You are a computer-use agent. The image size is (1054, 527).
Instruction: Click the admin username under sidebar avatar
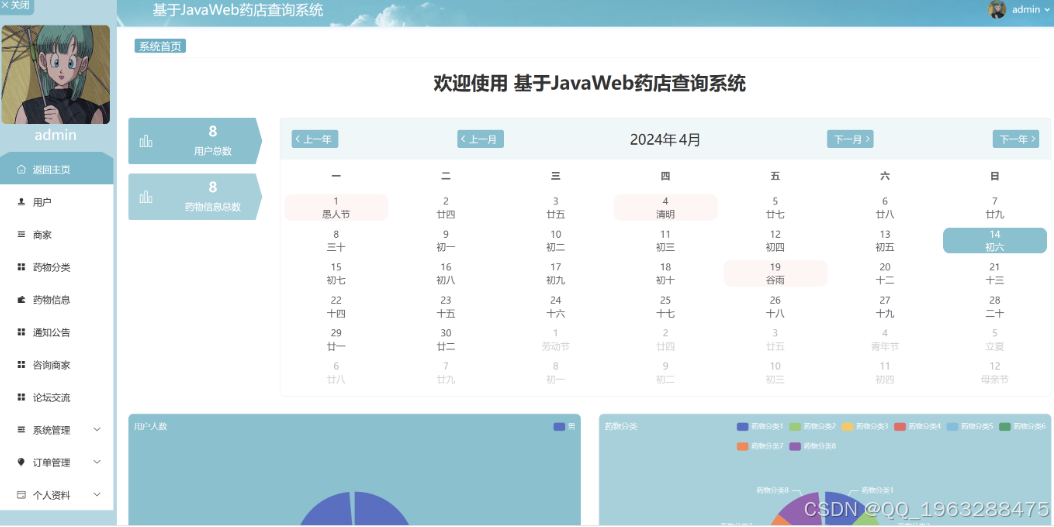(x=56, y=134)
